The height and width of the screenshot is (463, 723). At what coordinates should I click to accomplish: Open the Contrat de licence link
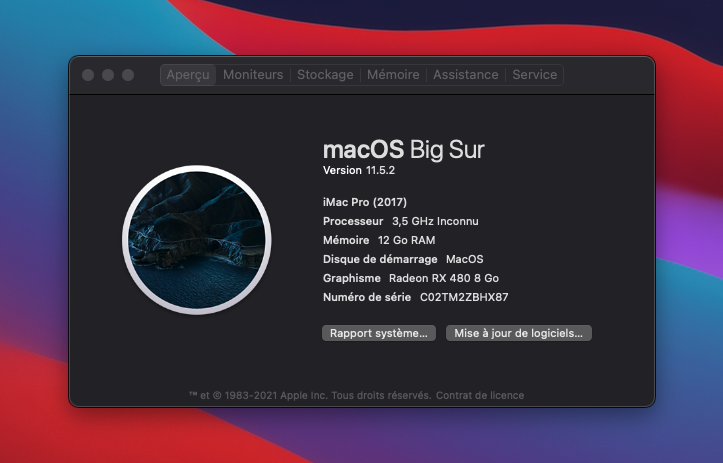(x=480, y=395)
